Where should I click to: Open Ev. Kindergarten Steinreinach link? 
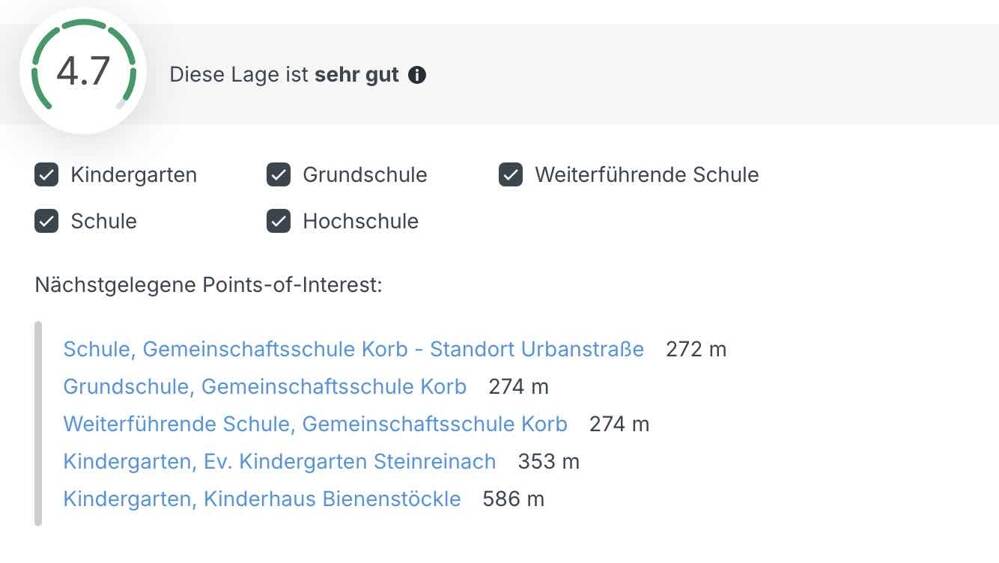[280, 462]
